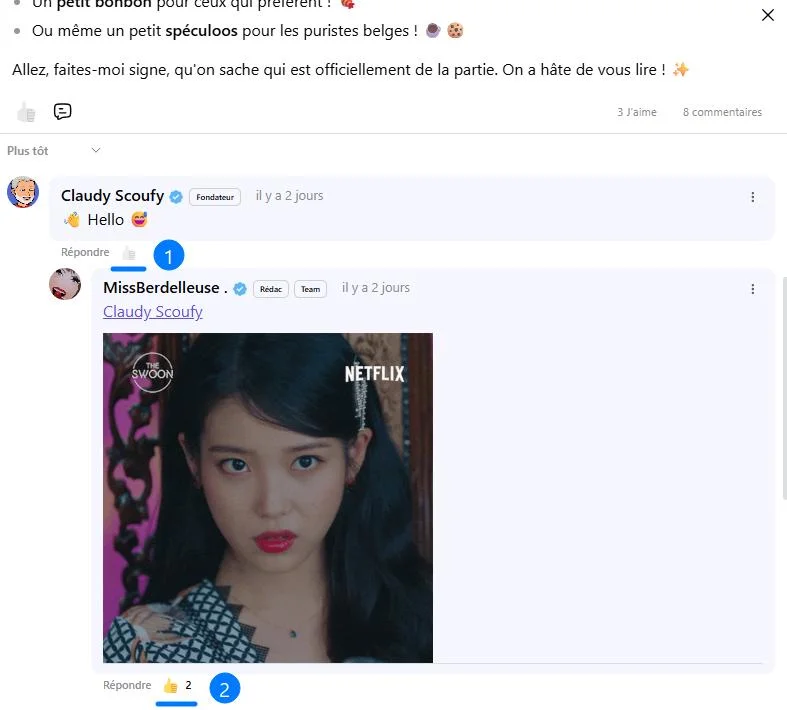Click MissBerdelleuse's verified badge

(x=240, y=289)
